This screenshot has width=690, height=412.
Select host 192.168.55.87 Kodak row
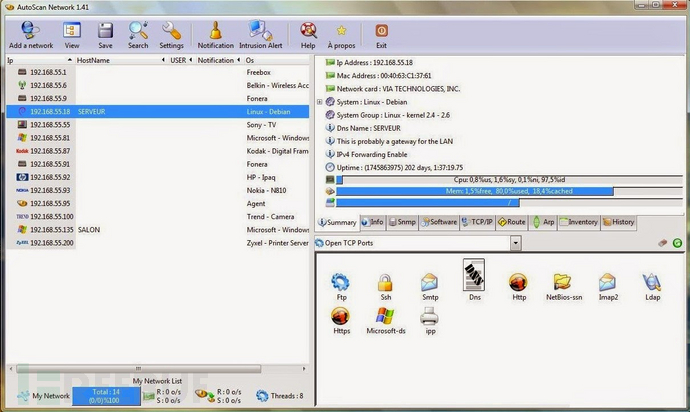point(158,151)
